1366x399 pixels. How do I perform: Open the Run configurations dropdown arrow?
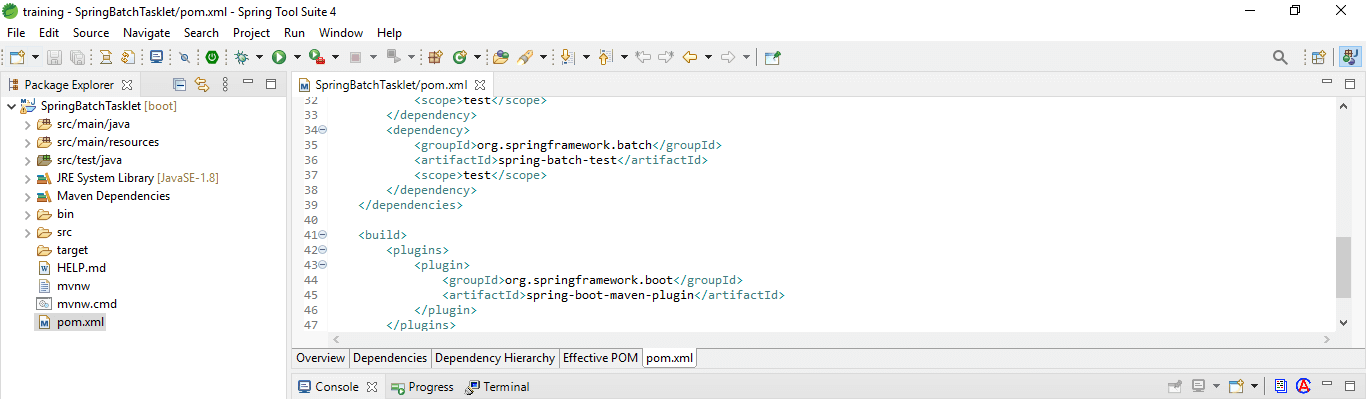(x=297, y=58)
